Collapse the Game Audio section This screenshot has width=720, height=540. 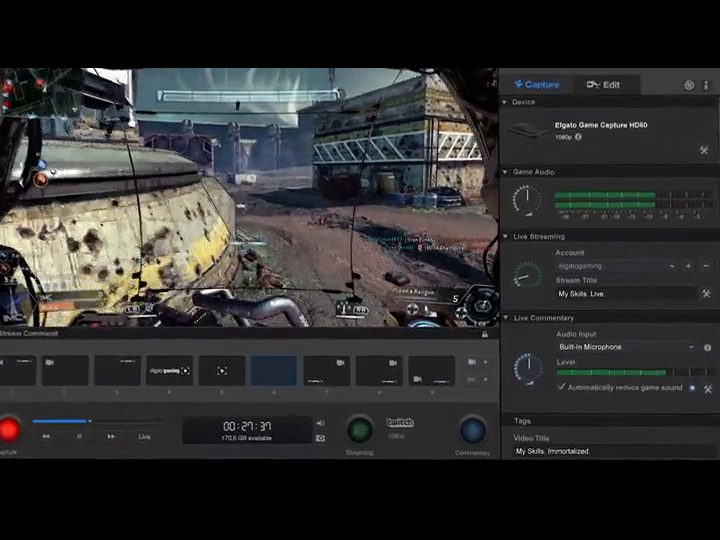point(505,172)
